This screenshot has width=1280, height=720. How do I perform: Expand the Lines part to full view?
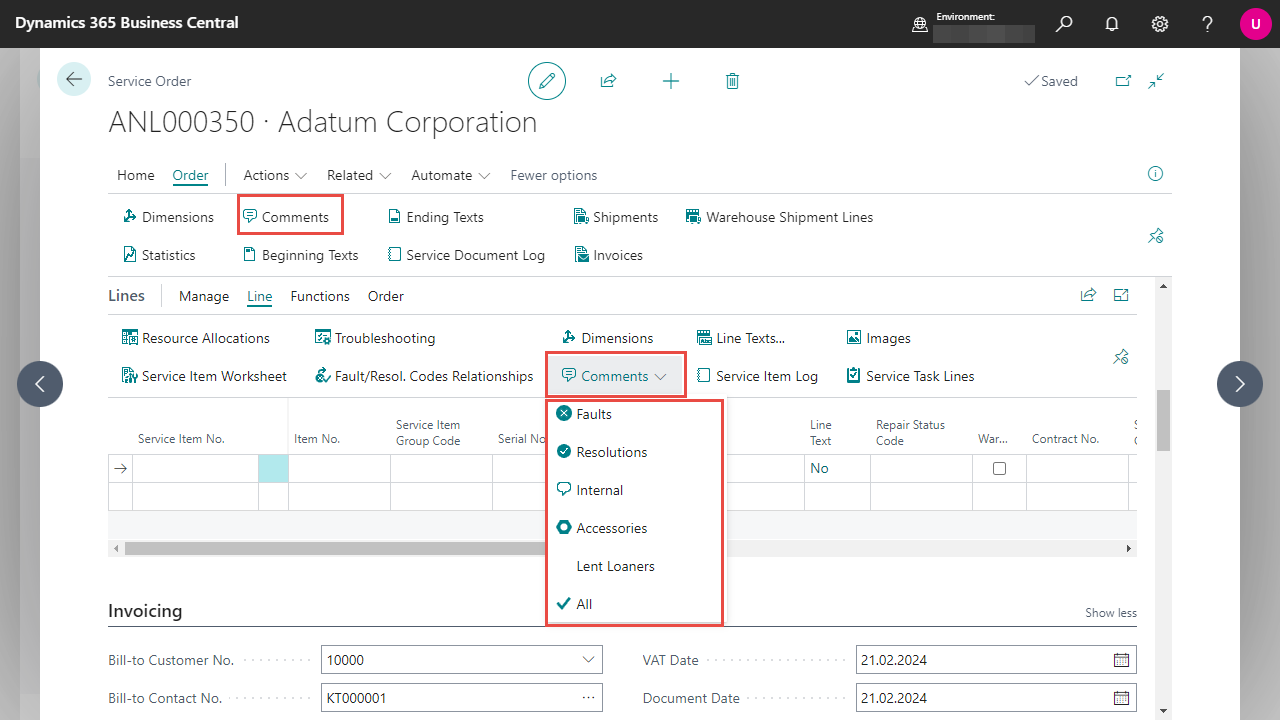[1121, 295]
